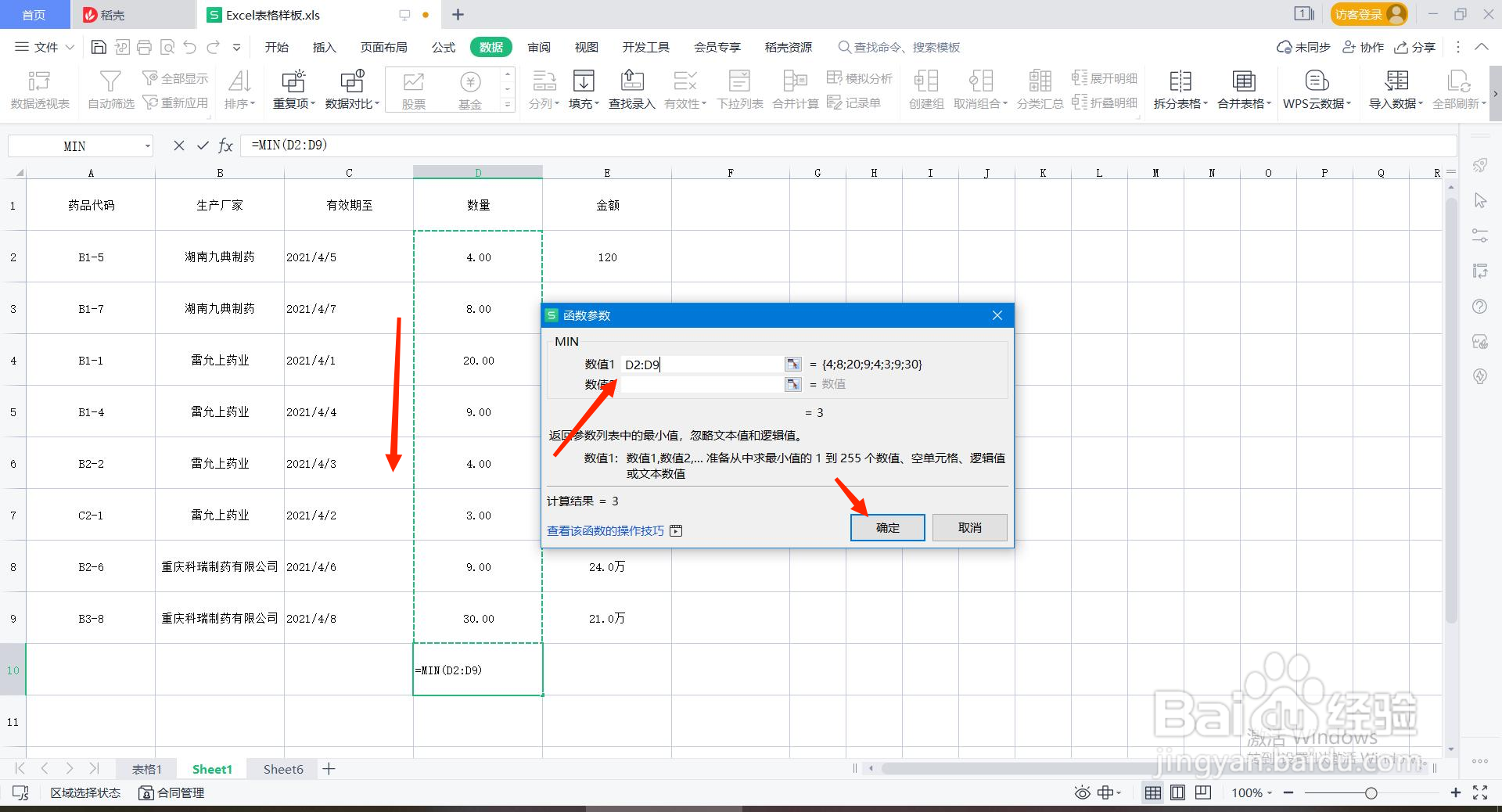Open the quick access toolbar customize arrow
Screen dimensions: 1502x812
[x=237, y=47]
